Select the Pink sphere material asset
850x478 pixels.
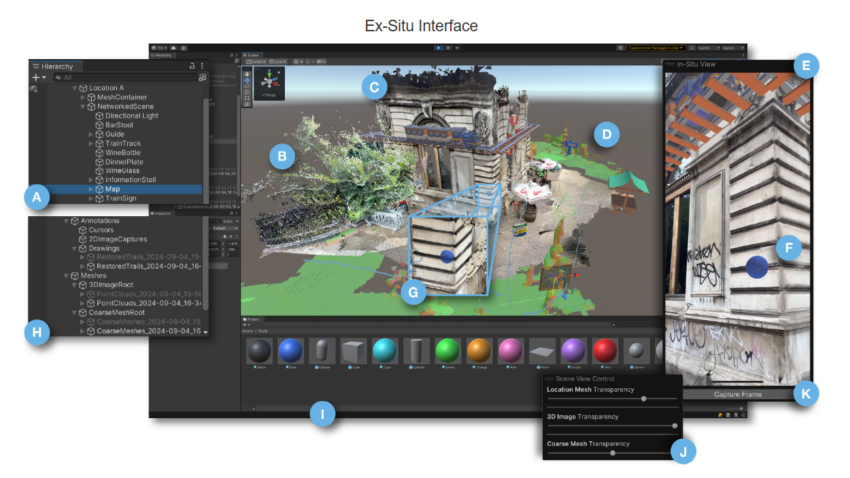[511, 352]
